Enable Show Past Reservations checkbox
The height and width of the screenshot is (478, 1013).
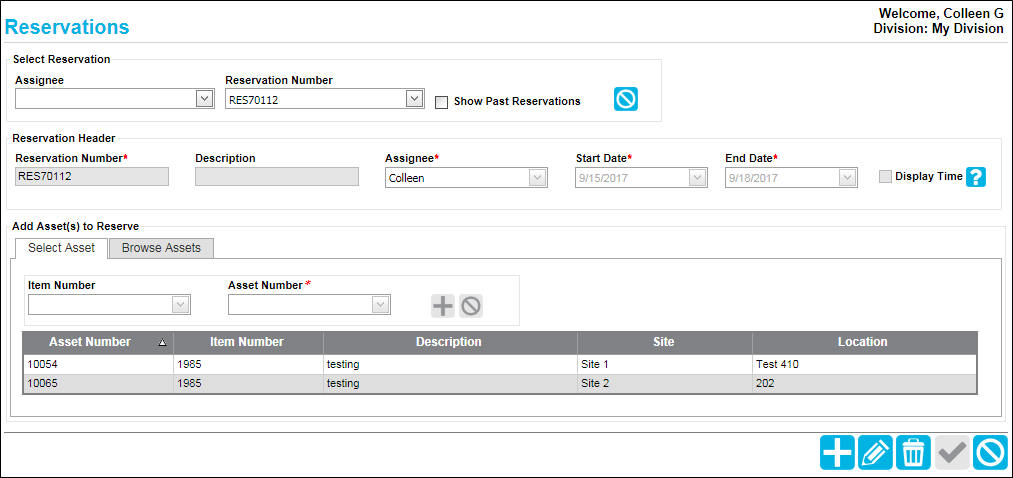click(x=442, y=102)
